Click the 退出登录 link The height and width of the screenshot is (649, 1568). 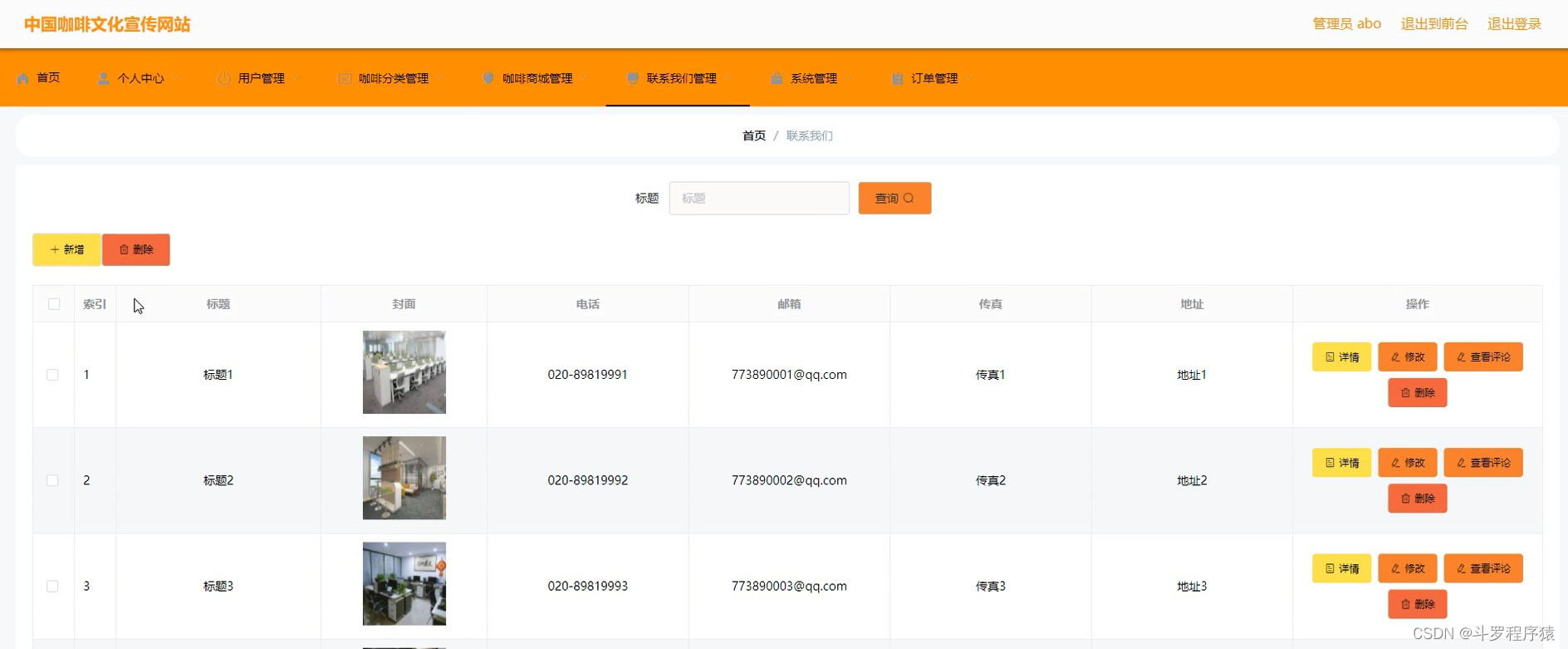(x=1514, y=24)
